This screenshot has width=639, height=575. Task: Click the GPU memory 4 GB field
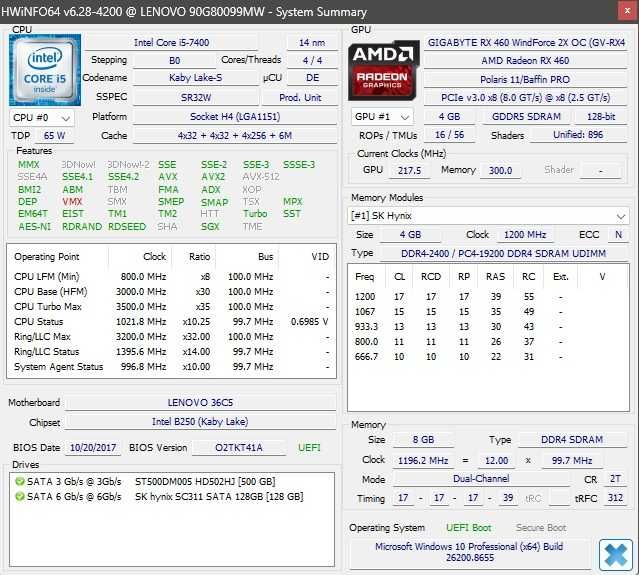(x=449, y=117)
